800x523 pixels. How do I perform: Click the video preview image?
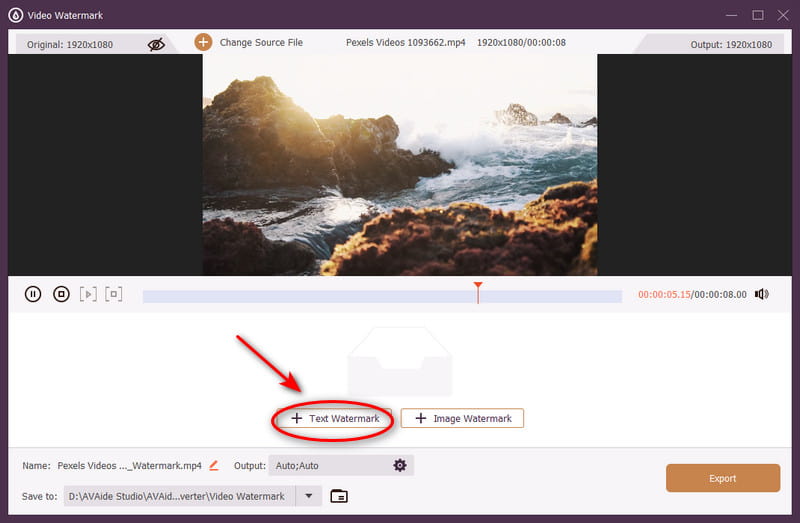pyautogui.click(x=400, y=164)
